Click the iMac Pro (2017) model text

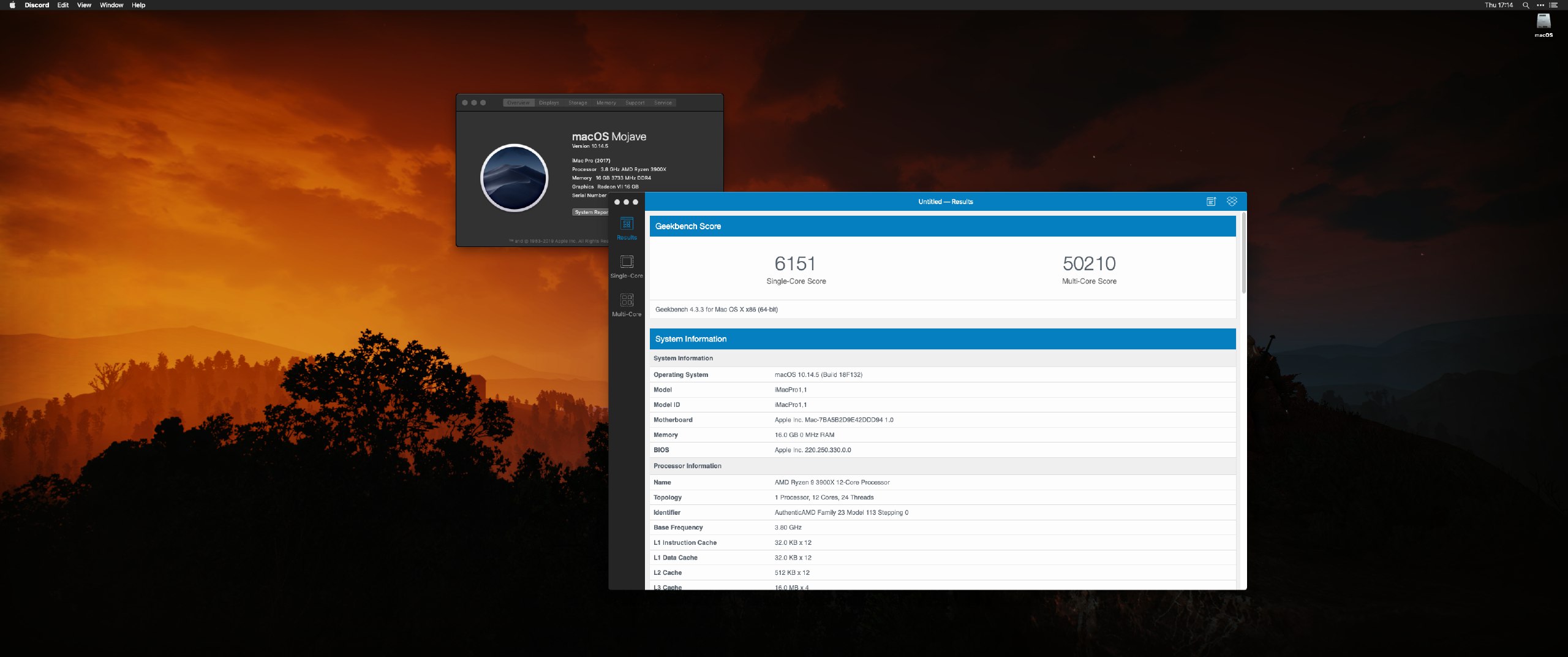591,161
